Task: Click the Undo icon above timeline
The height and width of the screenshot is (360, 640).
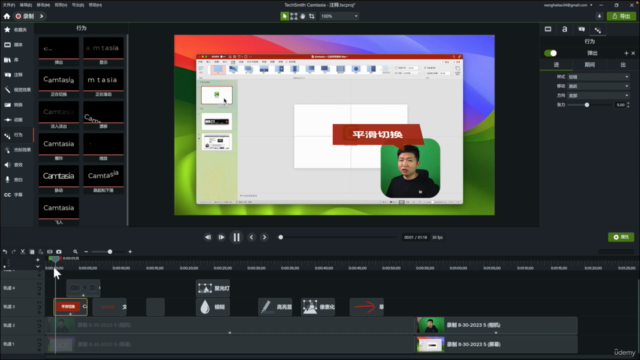Action: [x=5, y=252]
